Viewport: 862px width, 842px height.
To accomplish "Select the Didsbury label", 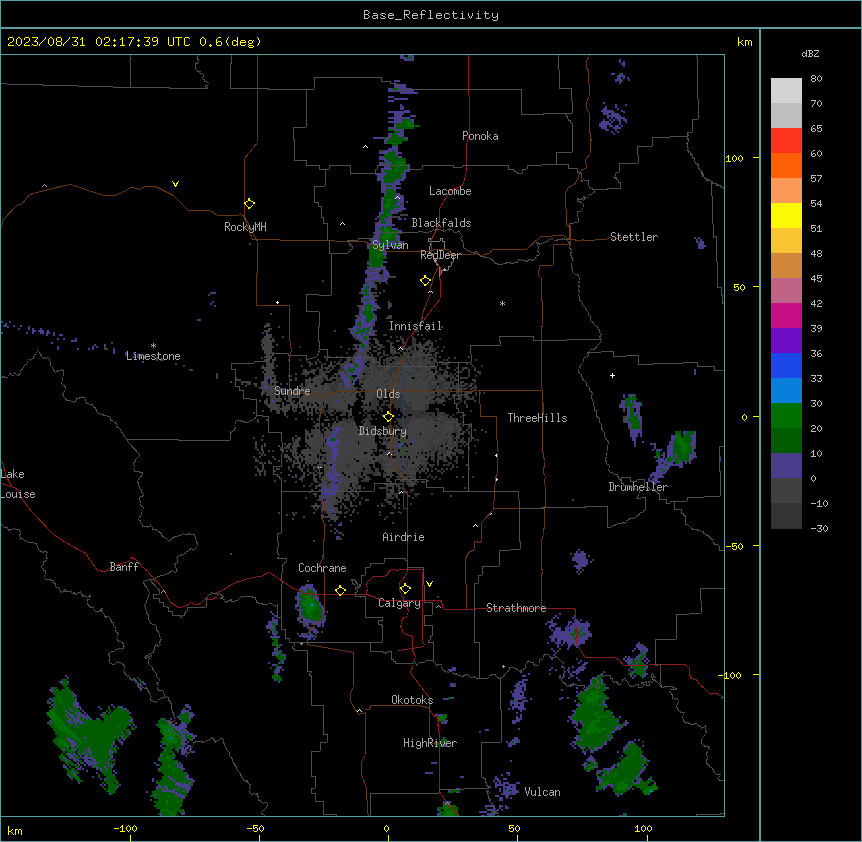I will click(x=382, y=431).
